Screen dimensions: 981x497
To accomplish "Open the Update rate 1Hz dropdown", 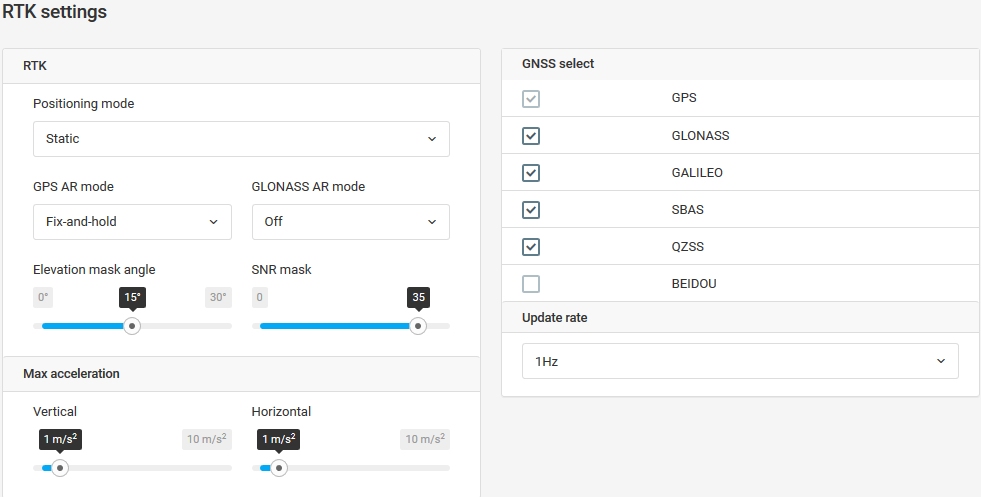I will pyautogui.click(x=740, y=361).
